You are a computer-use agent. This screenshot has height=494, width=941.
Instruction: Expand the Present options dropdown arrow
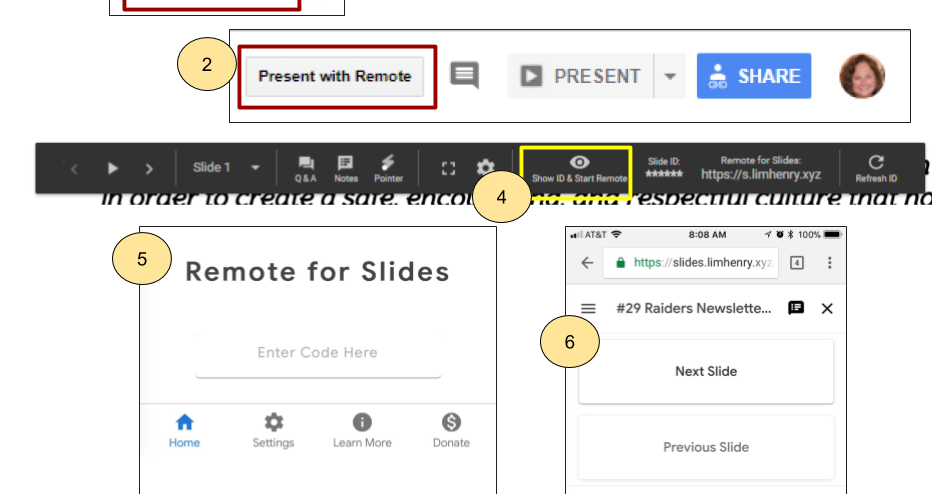point(670,76)
